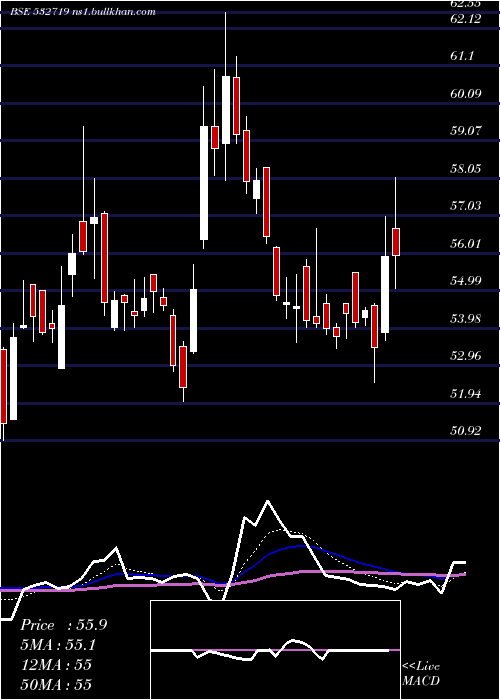Viewport: 500px width, 700px height.
Task: Select the 57.03 price axis label
Action: click(466, 205)
